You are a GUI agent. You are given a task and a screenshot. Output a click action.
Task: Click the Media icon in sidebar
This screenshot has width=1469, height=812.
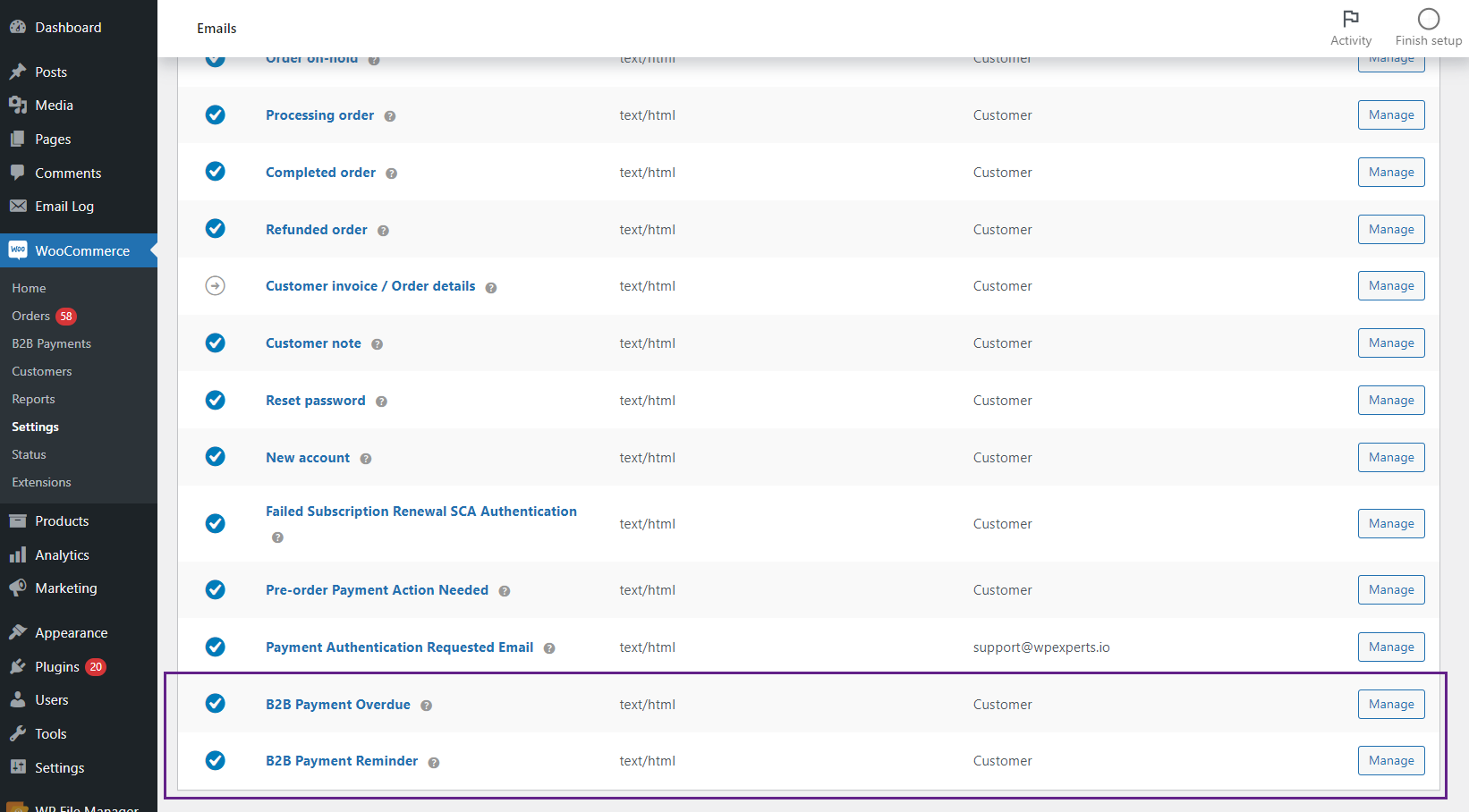point(18,105)
